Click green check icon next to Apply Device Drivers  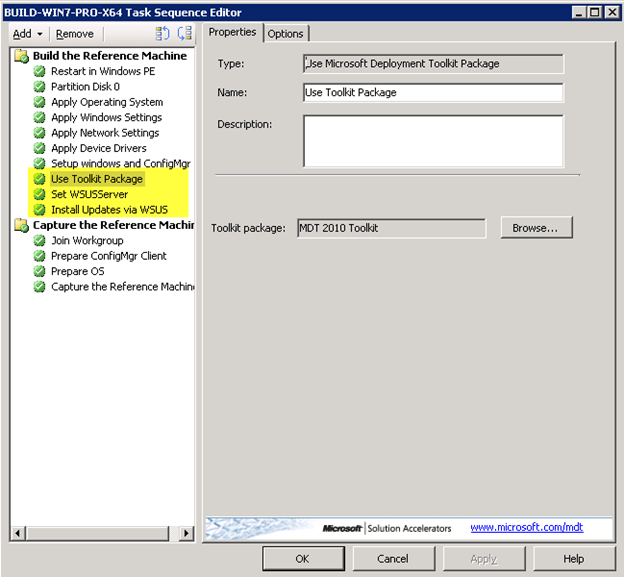(39, 148)
